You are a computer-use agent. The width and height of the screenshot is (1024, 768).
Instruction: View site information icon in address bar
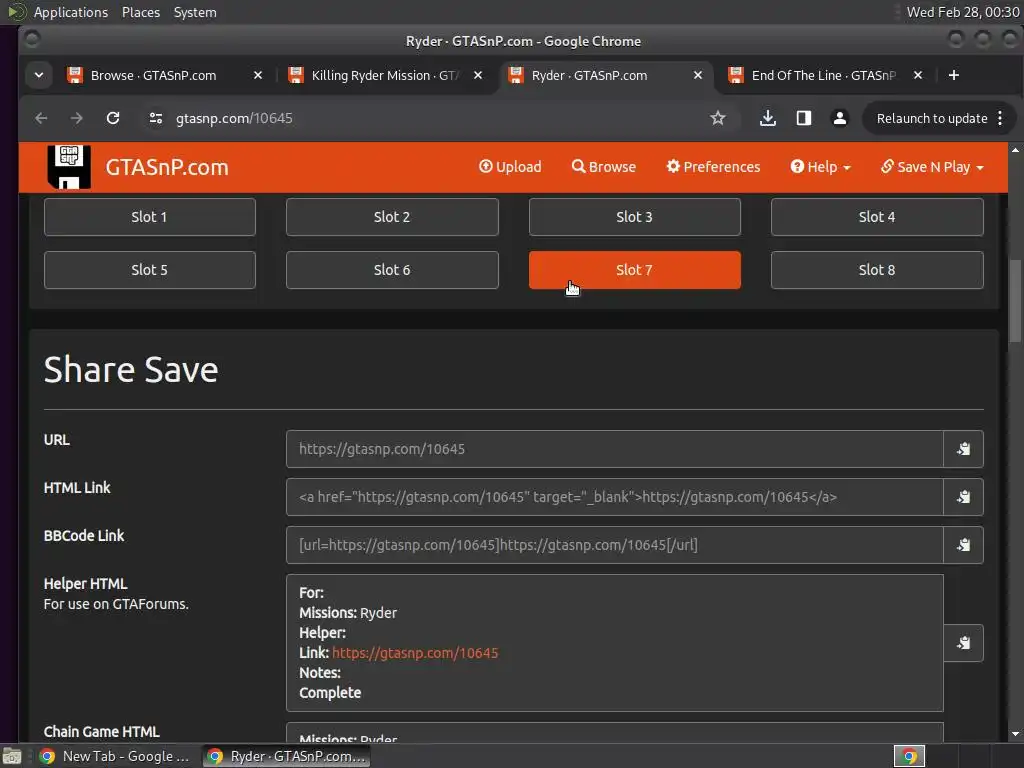click(155, 118)
